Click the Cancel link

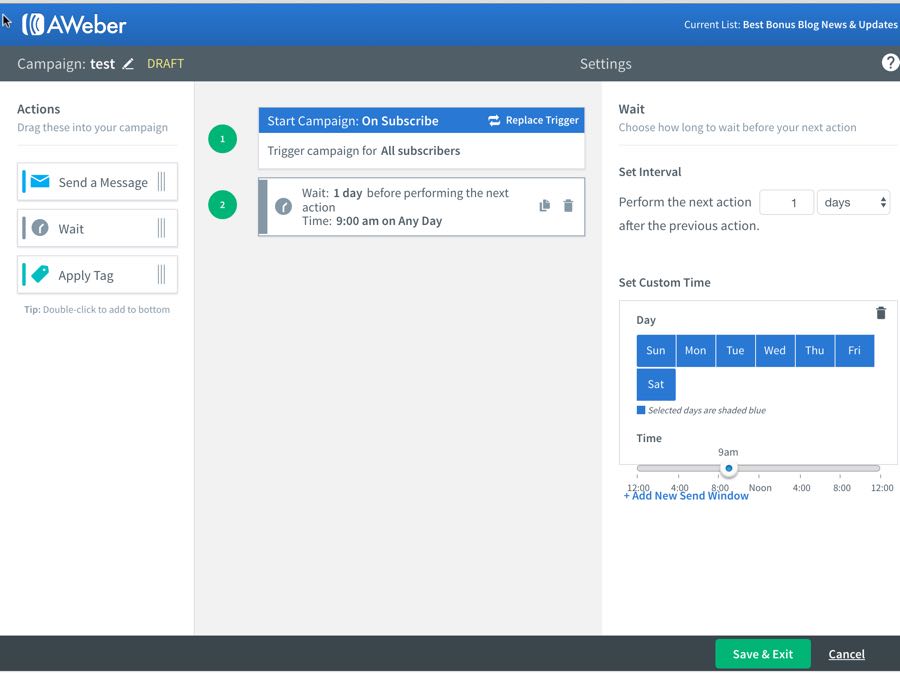click(x=846, y=654)
